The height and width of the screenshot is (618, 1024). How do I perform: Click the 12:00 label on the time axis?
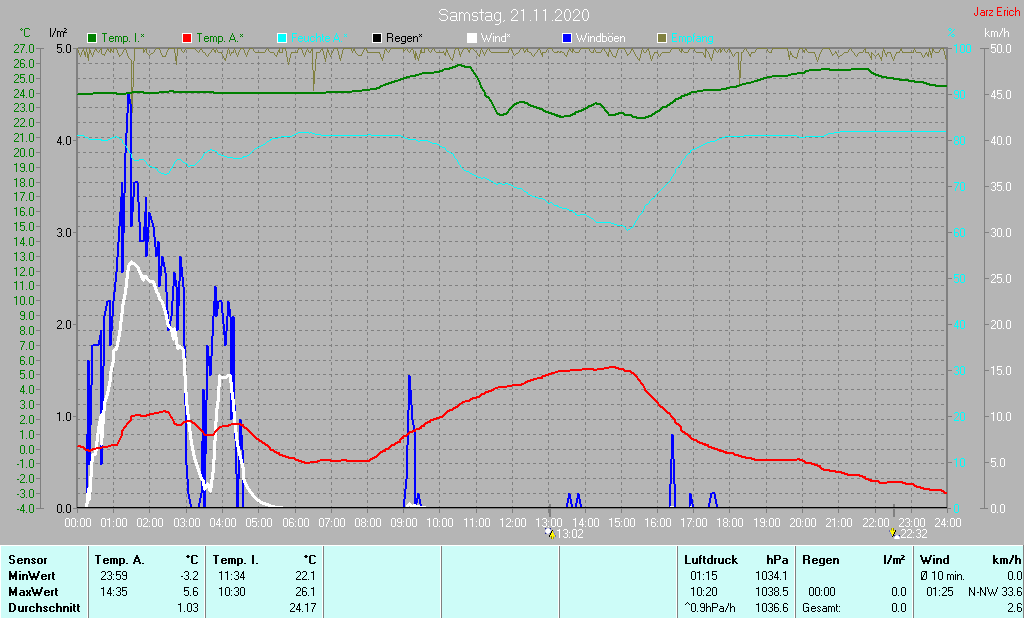513,523
